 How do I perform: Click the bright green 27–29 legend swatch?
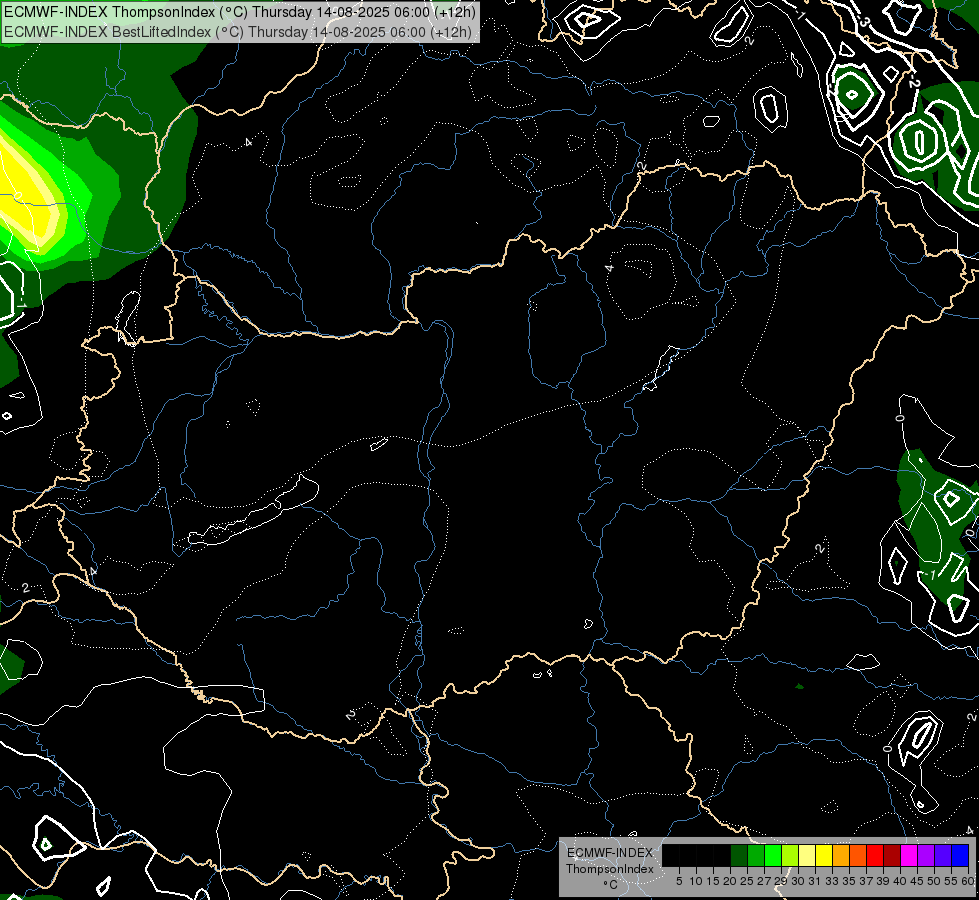click(x=773, y=855)
